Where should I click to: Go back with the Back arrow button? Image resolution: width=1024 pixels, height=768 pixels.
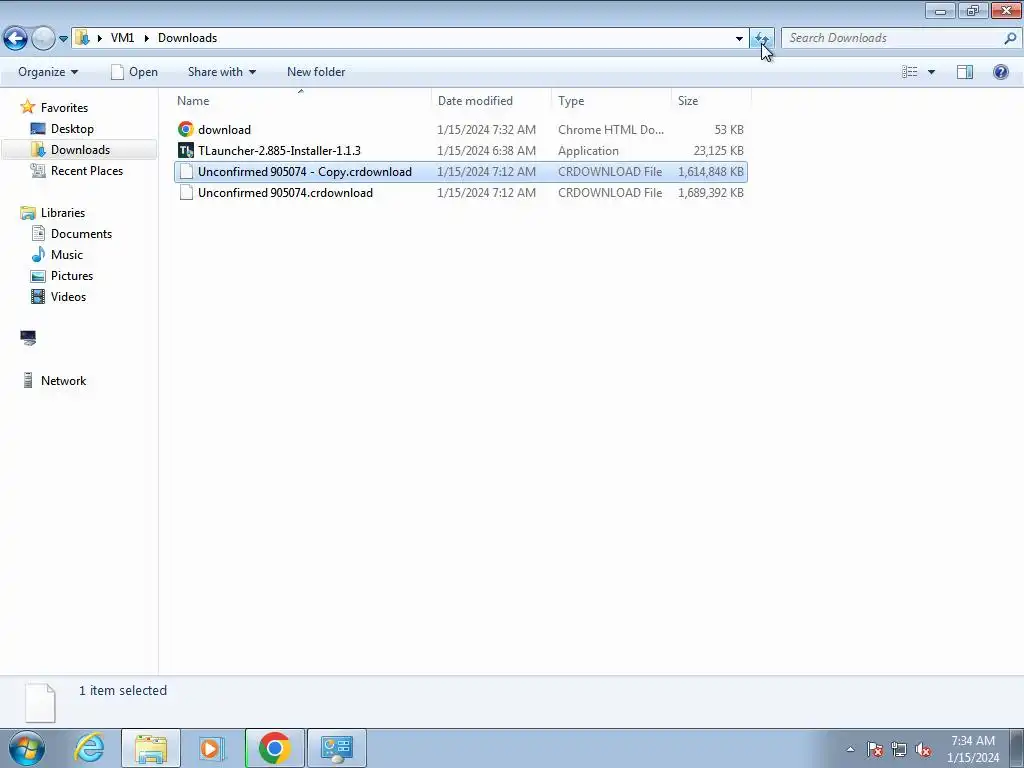tap(16, 38)
